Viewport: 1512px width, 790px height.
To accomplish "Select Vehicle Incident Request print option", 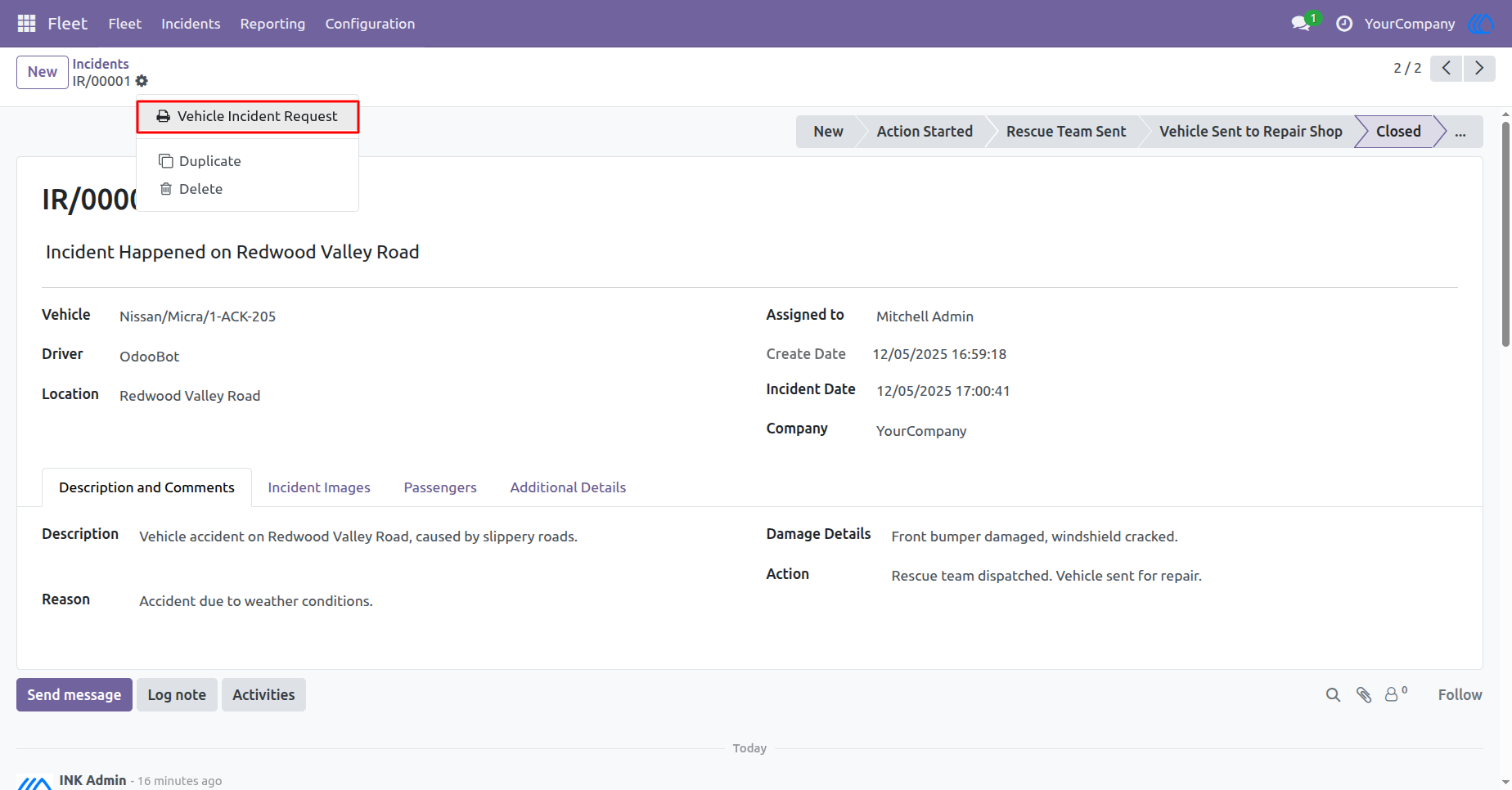I will pos(248,117).
